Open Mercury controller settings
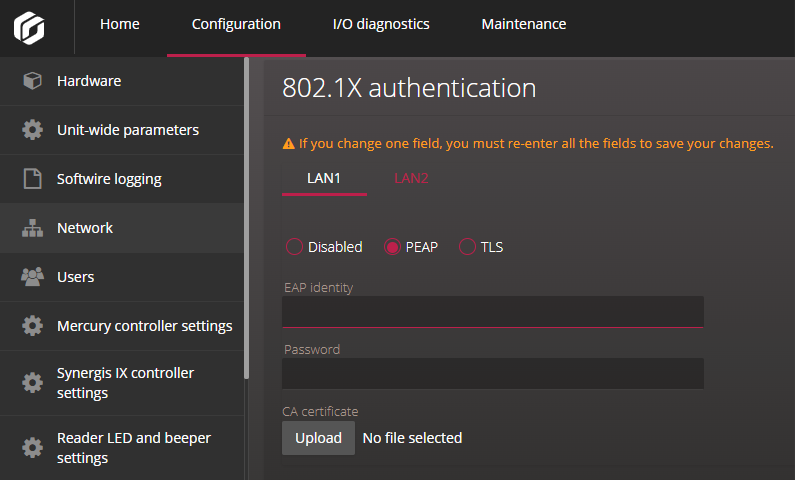 point(122,326)
